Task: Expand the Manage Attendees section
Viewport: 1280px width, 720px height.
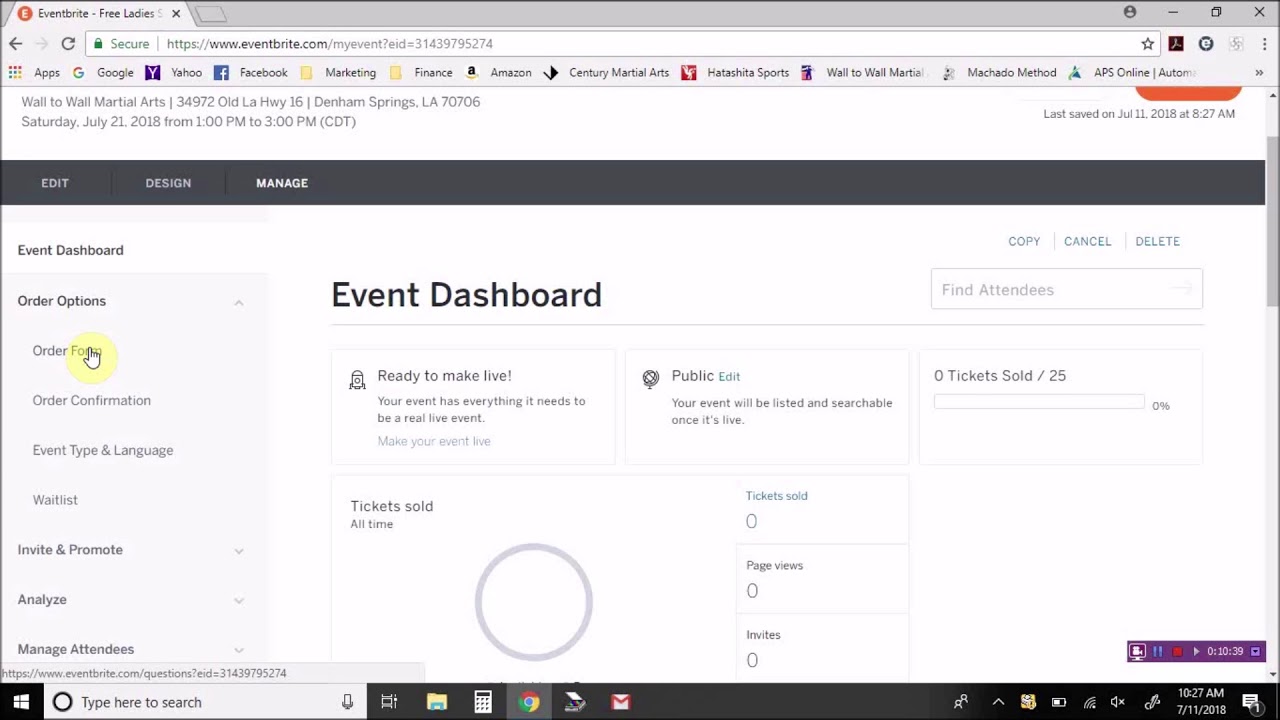Action: (239, 650)
